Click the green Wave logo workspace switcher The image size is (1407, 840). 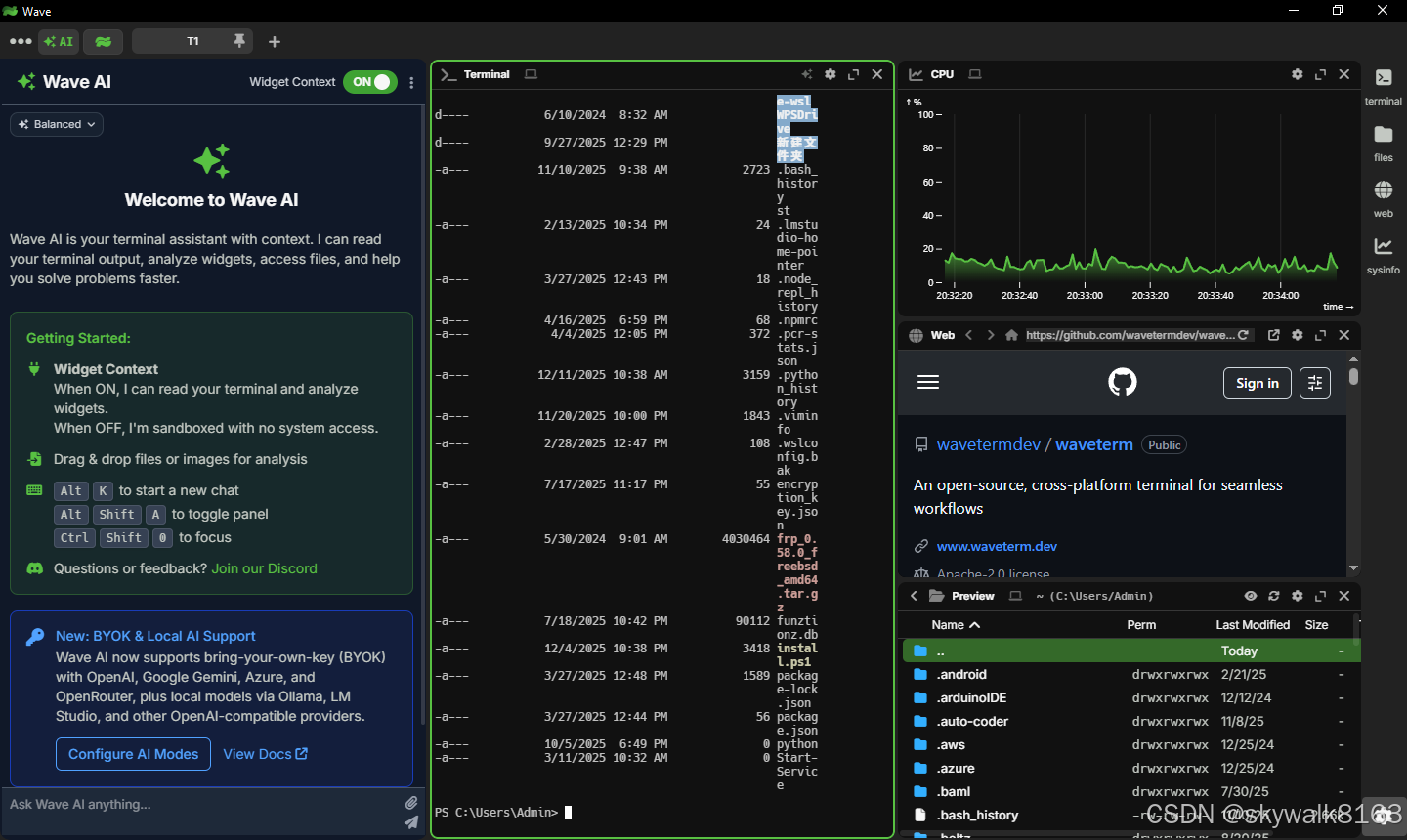click(x=103, y=42)
